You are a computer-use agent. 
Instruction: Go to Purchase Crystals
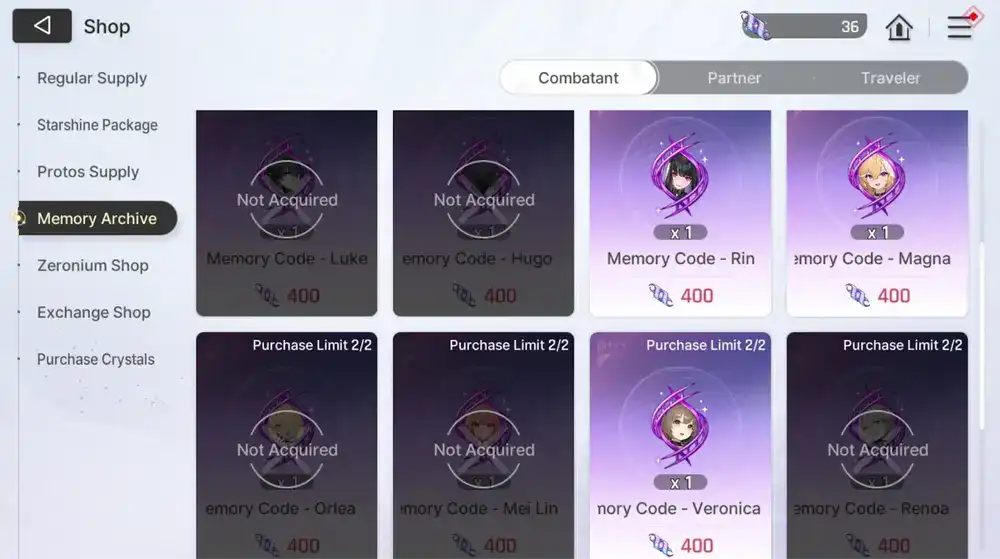(96, 359)
